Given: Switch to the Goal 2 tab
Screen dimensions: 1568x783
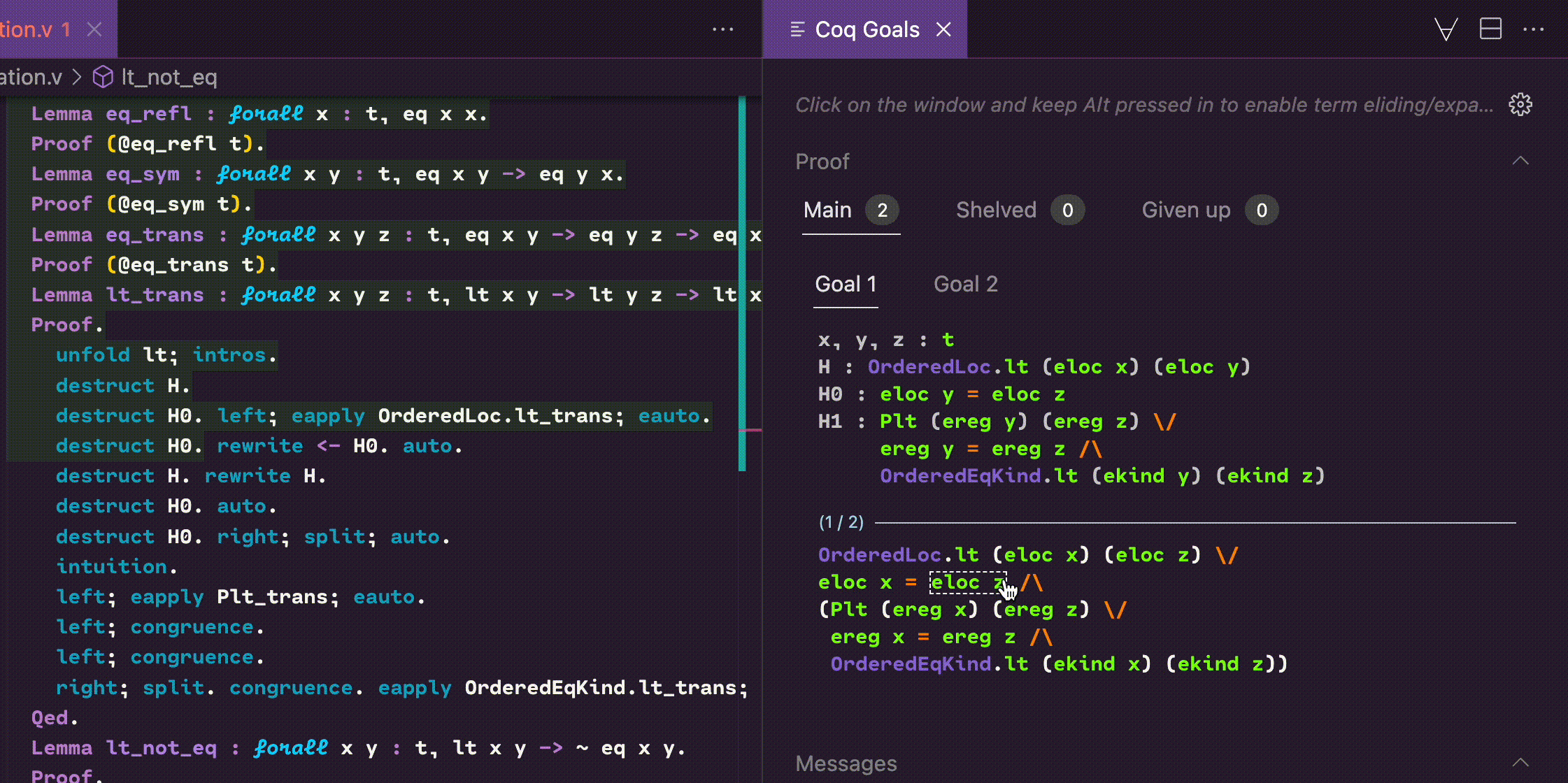Looking at the screenshot, I should (x=965, y=285).
